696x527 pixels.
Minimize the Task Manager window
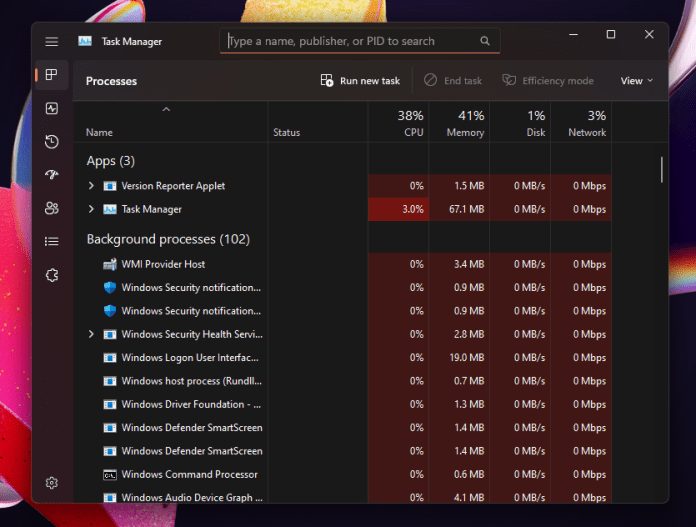(573, 35)
